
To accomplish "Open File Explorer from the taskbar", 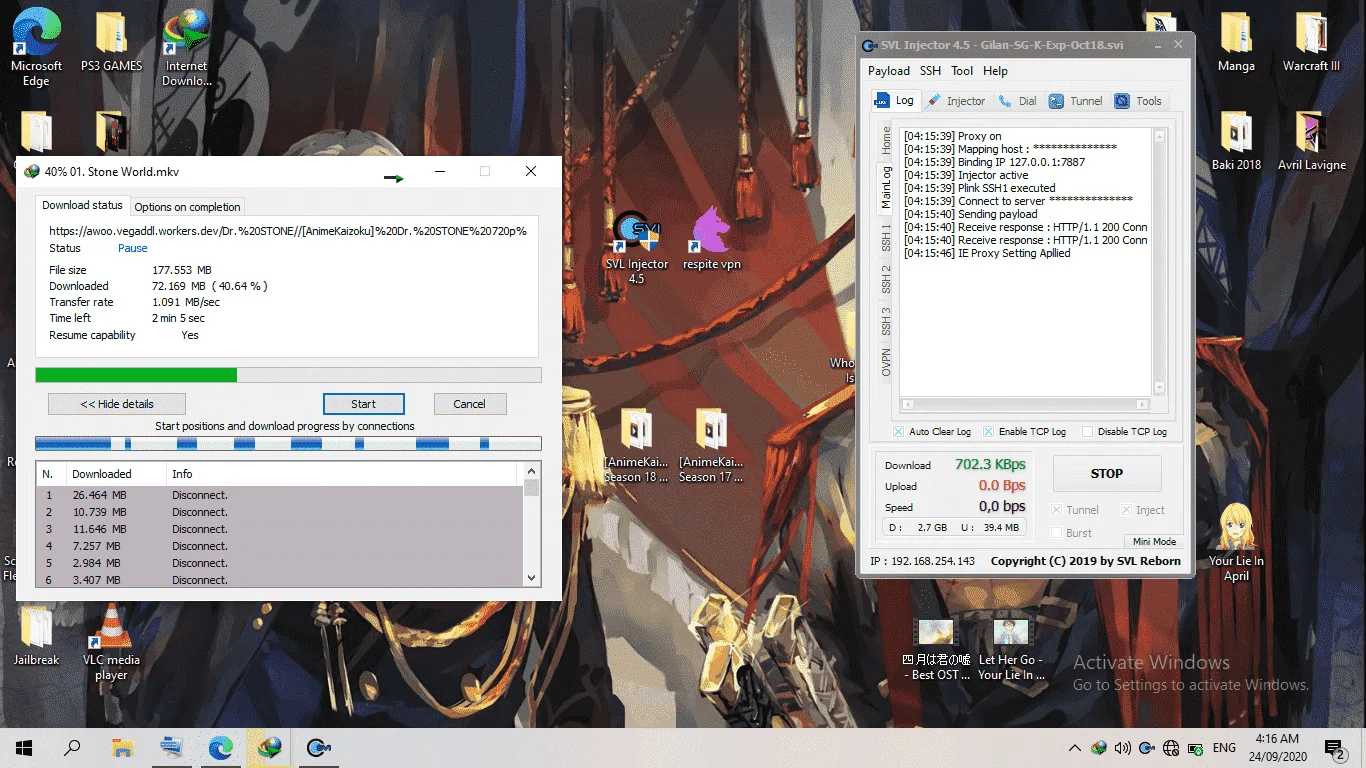I will 122,748.
